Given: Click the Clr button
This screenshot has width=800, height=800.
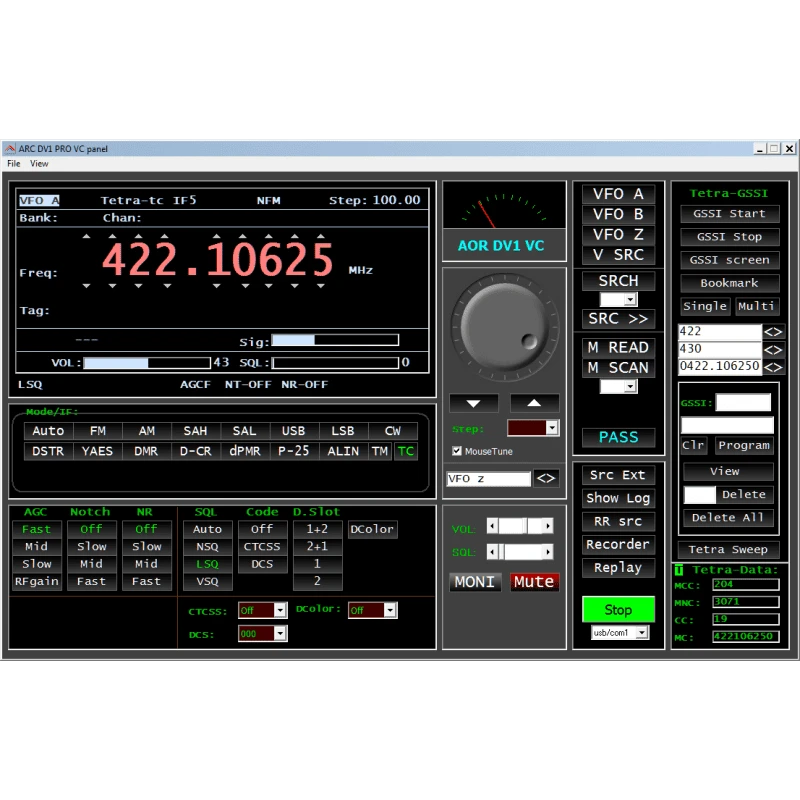Looking at the screenshot, I should coord(693,445).
